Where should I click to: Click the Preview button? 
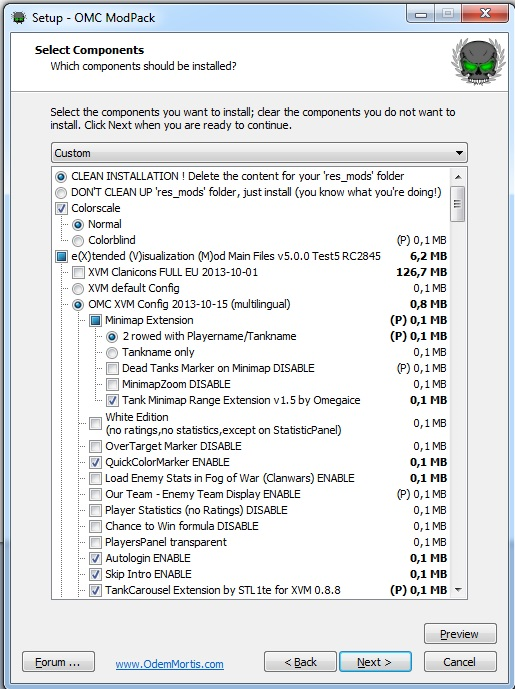(x=460, y=634)
